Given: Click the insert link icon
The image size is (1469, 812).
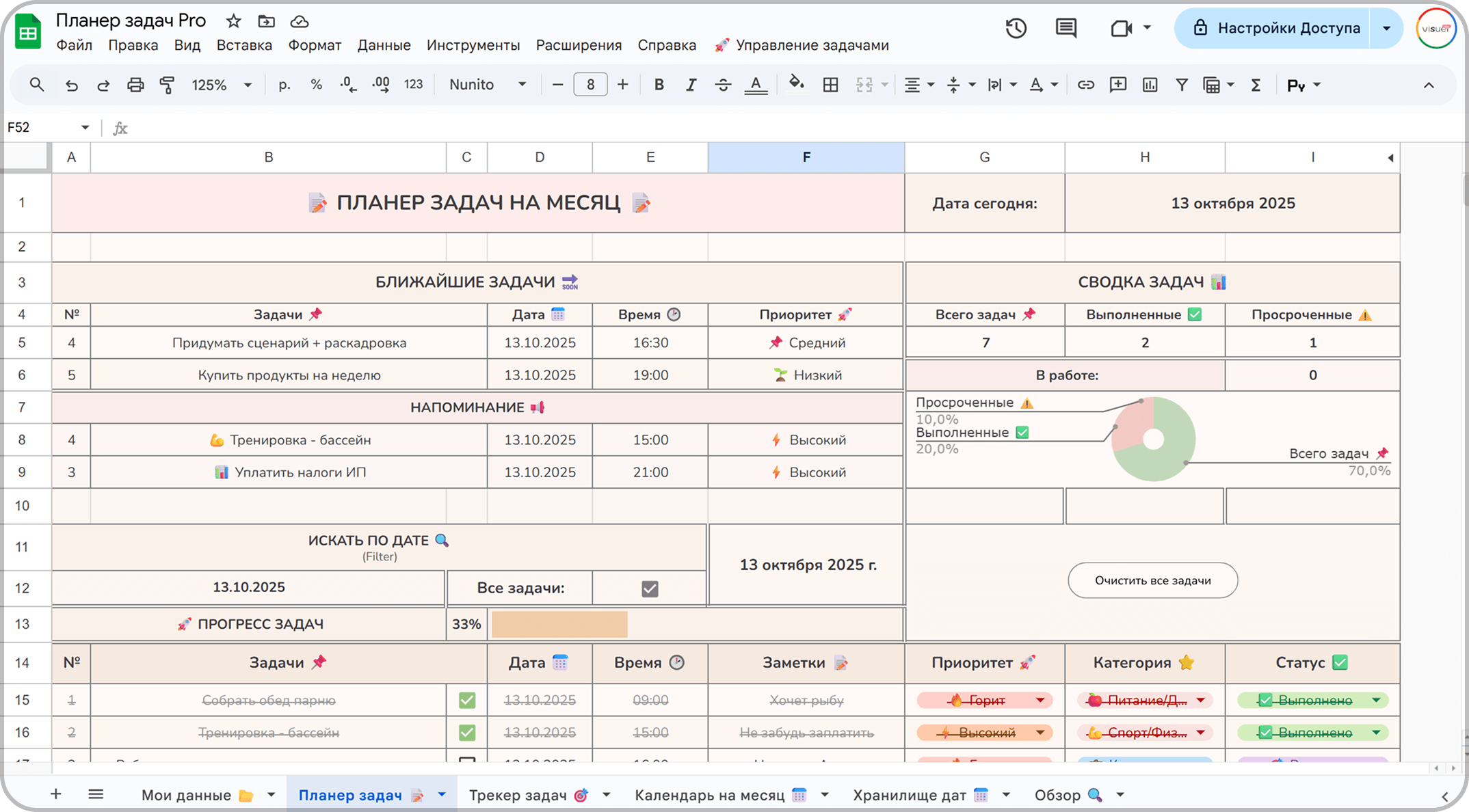Looking at the screenshot, I should pyautogui.click(x=1085, y=85).
